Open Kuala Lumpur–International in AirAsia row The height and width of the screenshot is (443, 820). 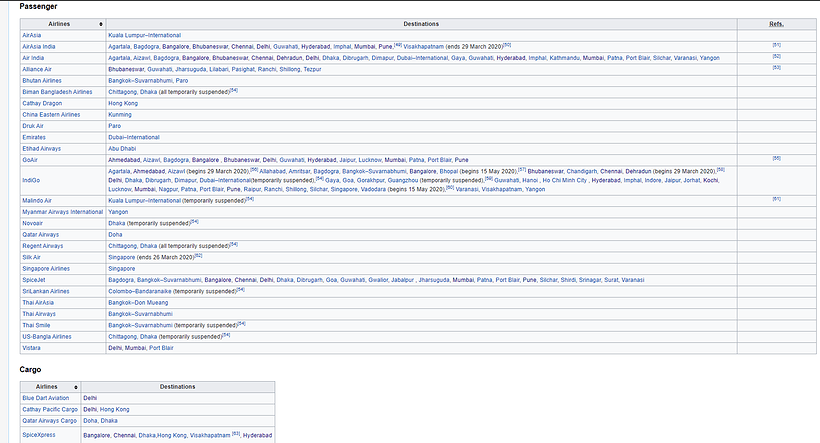pyautogui.click(x=144, y=36)
